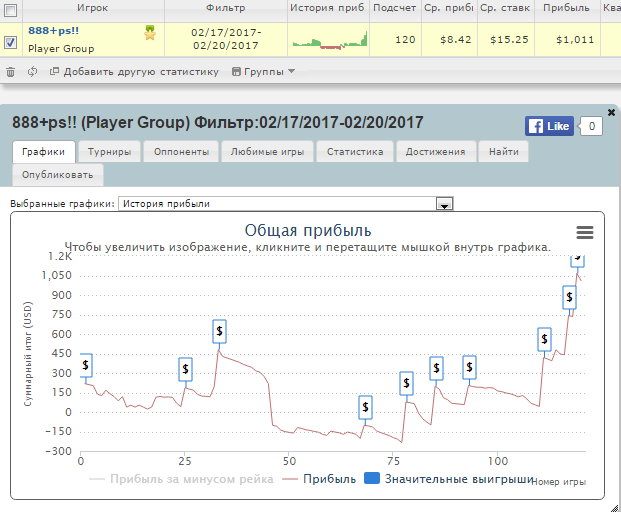Click the profit history sparkline thumbnail
The width and height of the screenshot is (621, 512).
click(330, 40)
